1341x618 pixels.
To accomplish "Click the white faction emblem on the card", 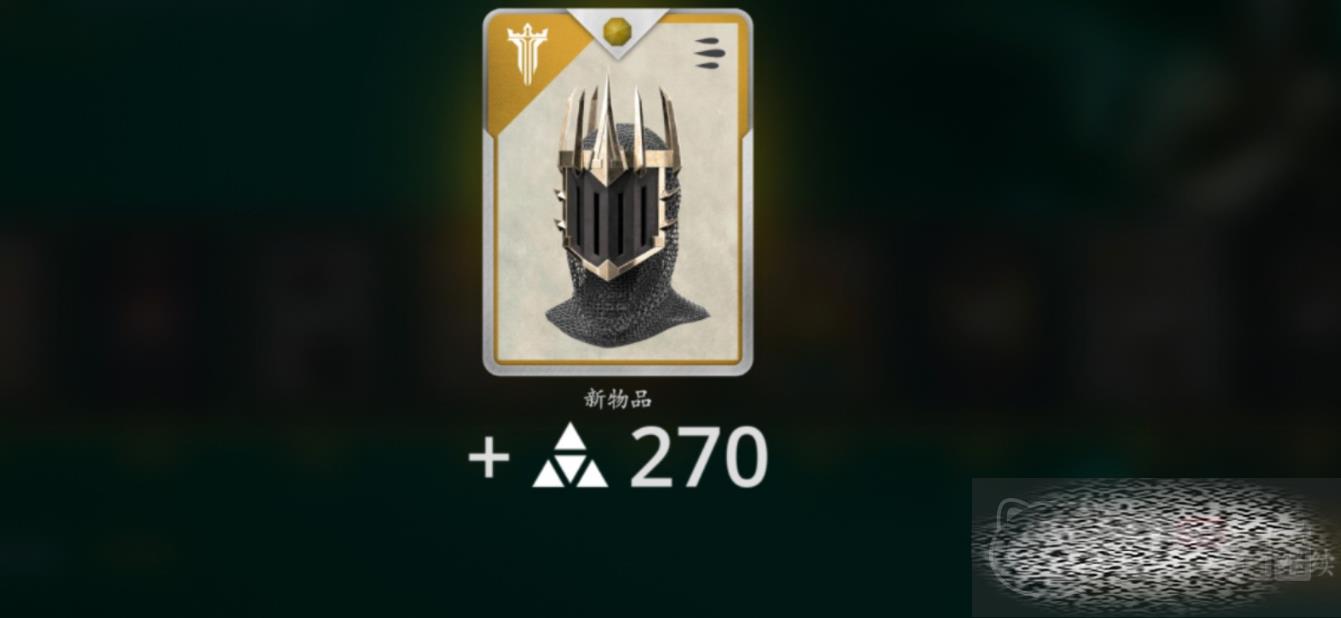I will point(526,53).
